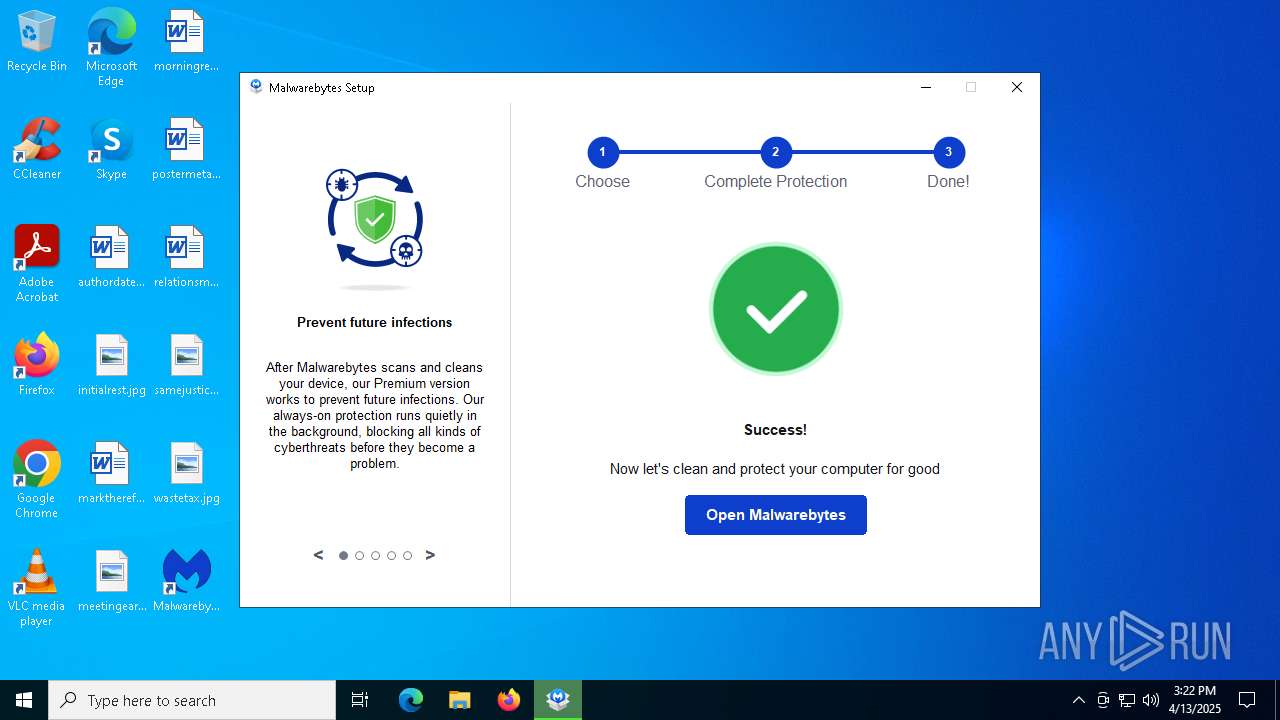Open File Explorer from taskbar
Screen dimensions: 1280x720
pos(459,700)
